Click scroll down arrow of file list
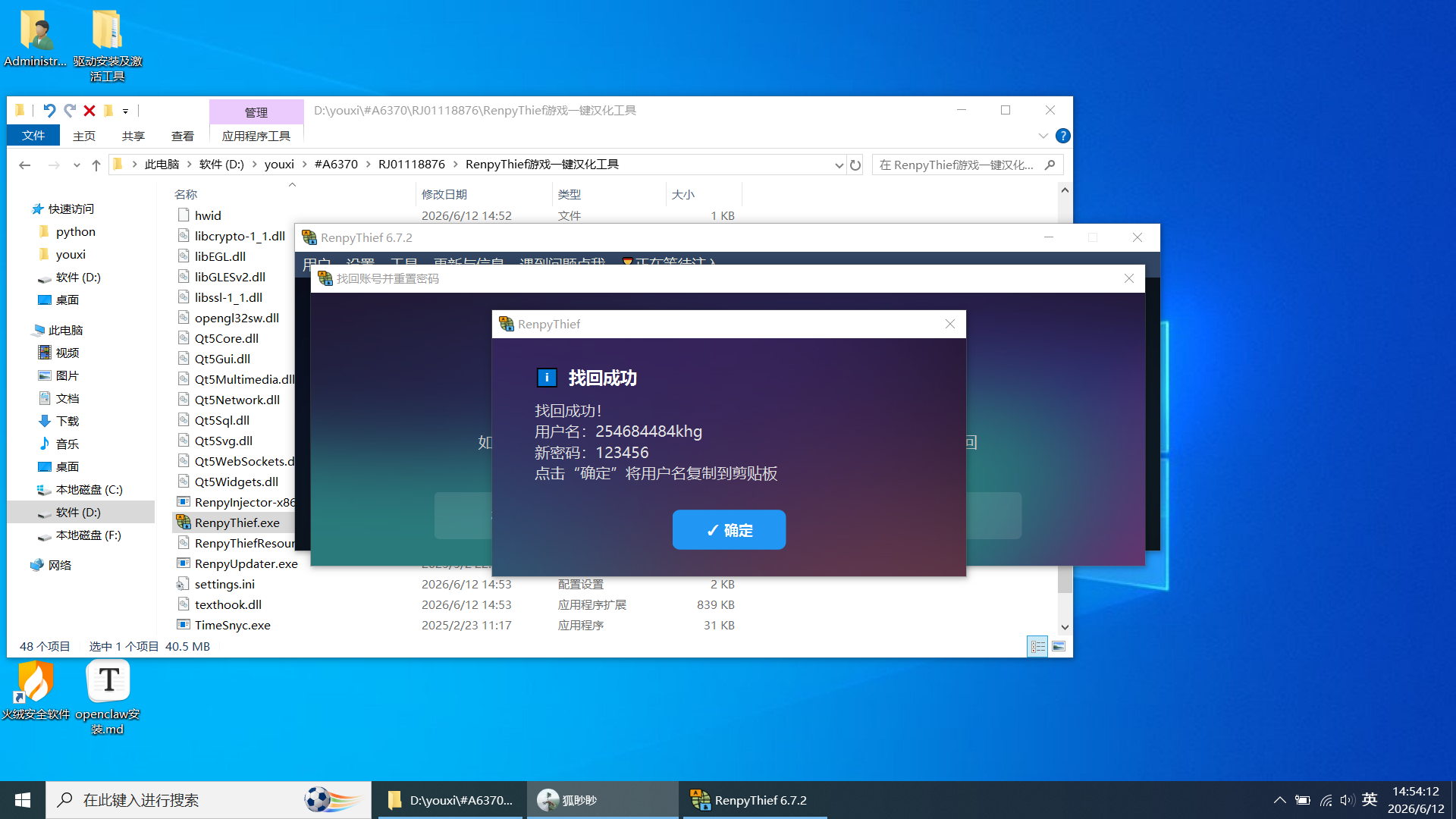 pyautogui.click(x=1065, y=627)
